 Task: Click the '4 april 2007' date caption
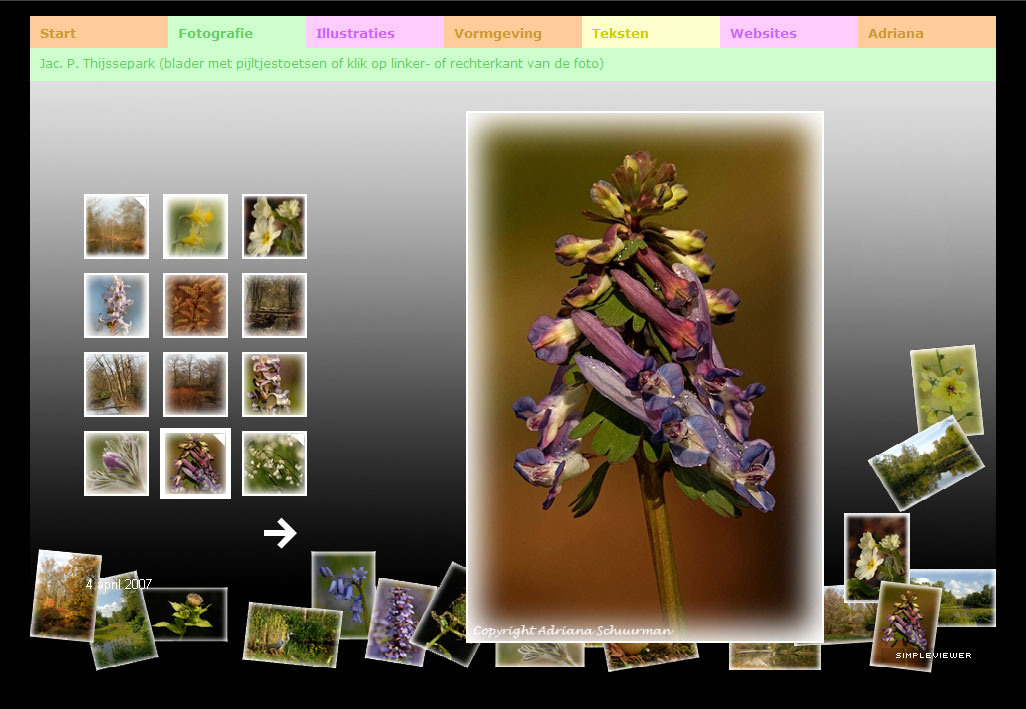pos(119,583)
